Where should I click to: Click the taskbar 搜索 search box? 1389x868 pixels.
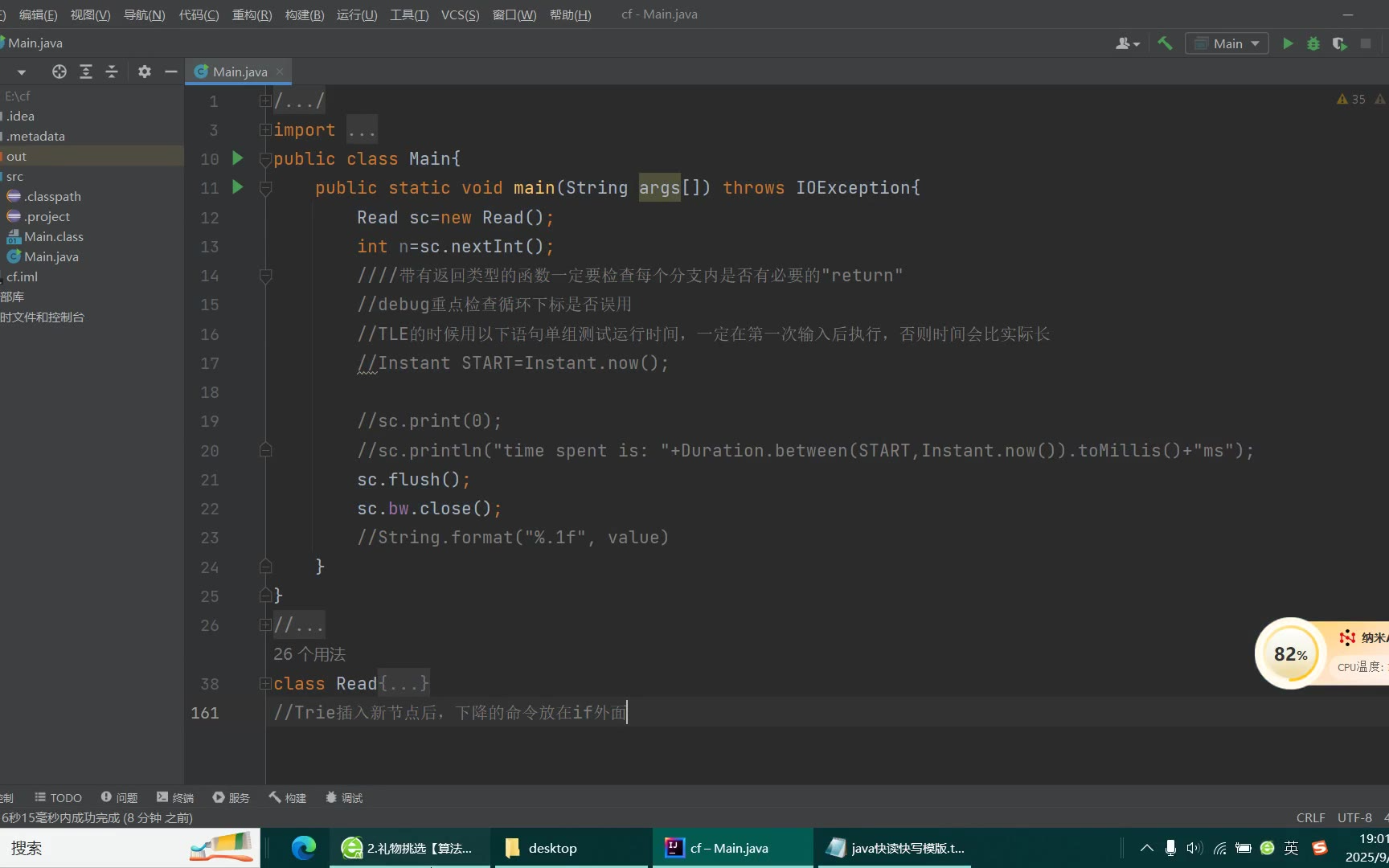tap(130, 848)
